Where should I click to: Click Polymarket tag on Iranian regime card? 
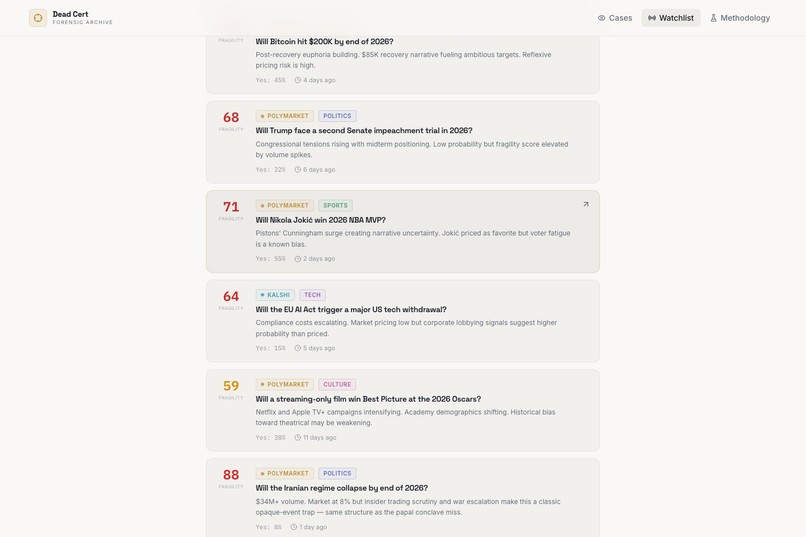click(285, 473)
